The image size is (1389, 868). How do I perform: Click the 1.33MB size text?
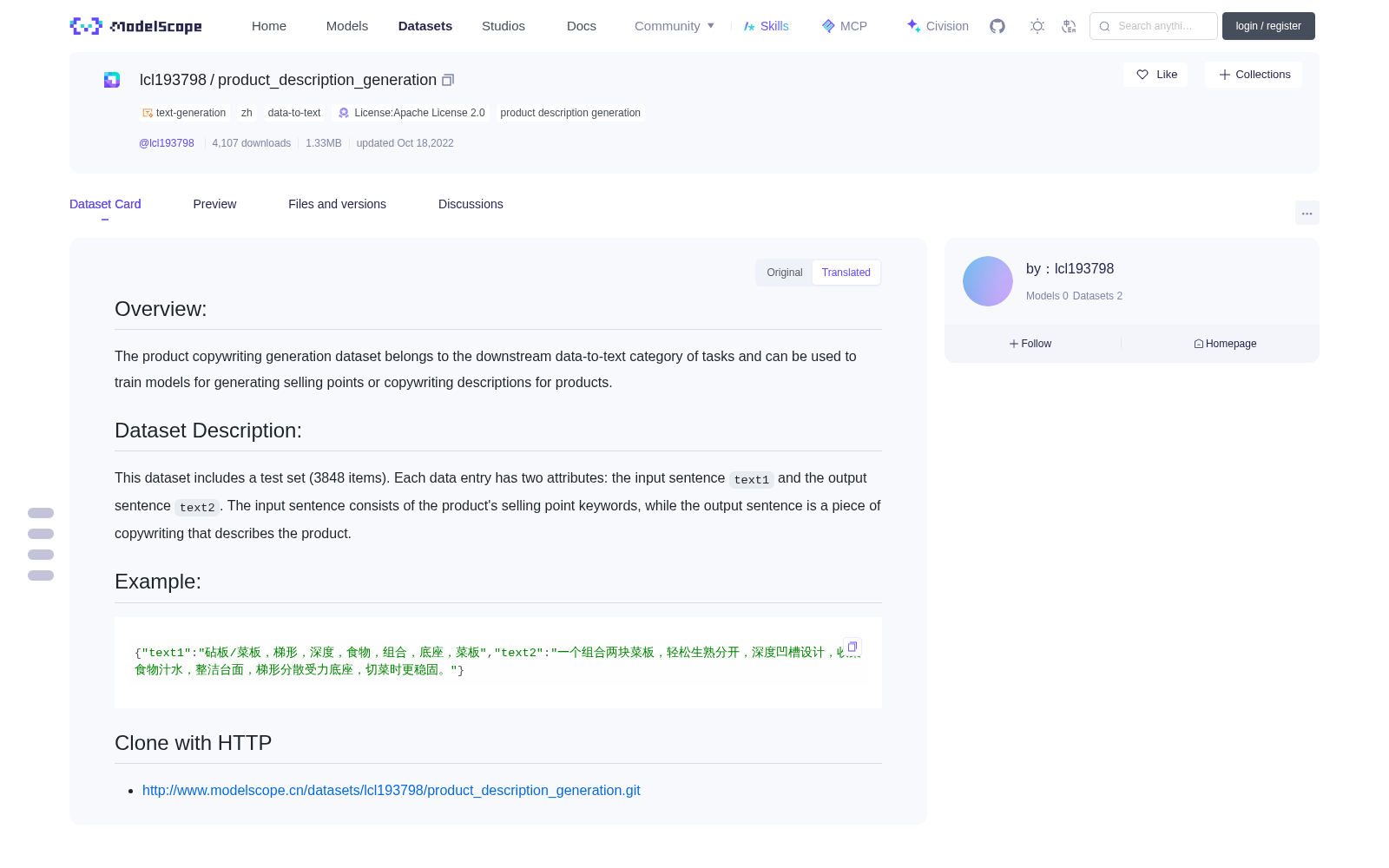324,143
